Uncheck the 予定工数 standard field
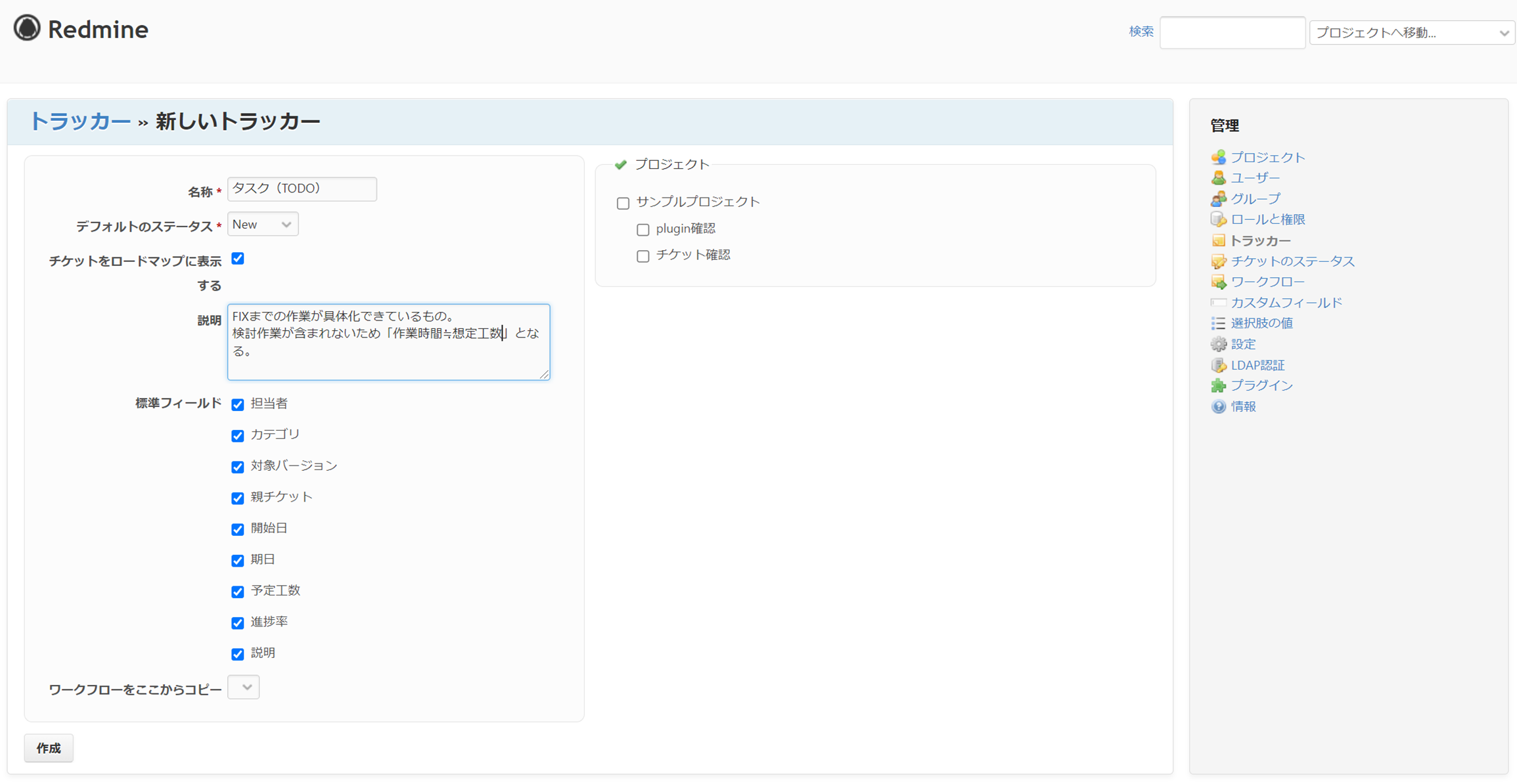The width and height of the screenshot is (1517, 784). (238, 592)
